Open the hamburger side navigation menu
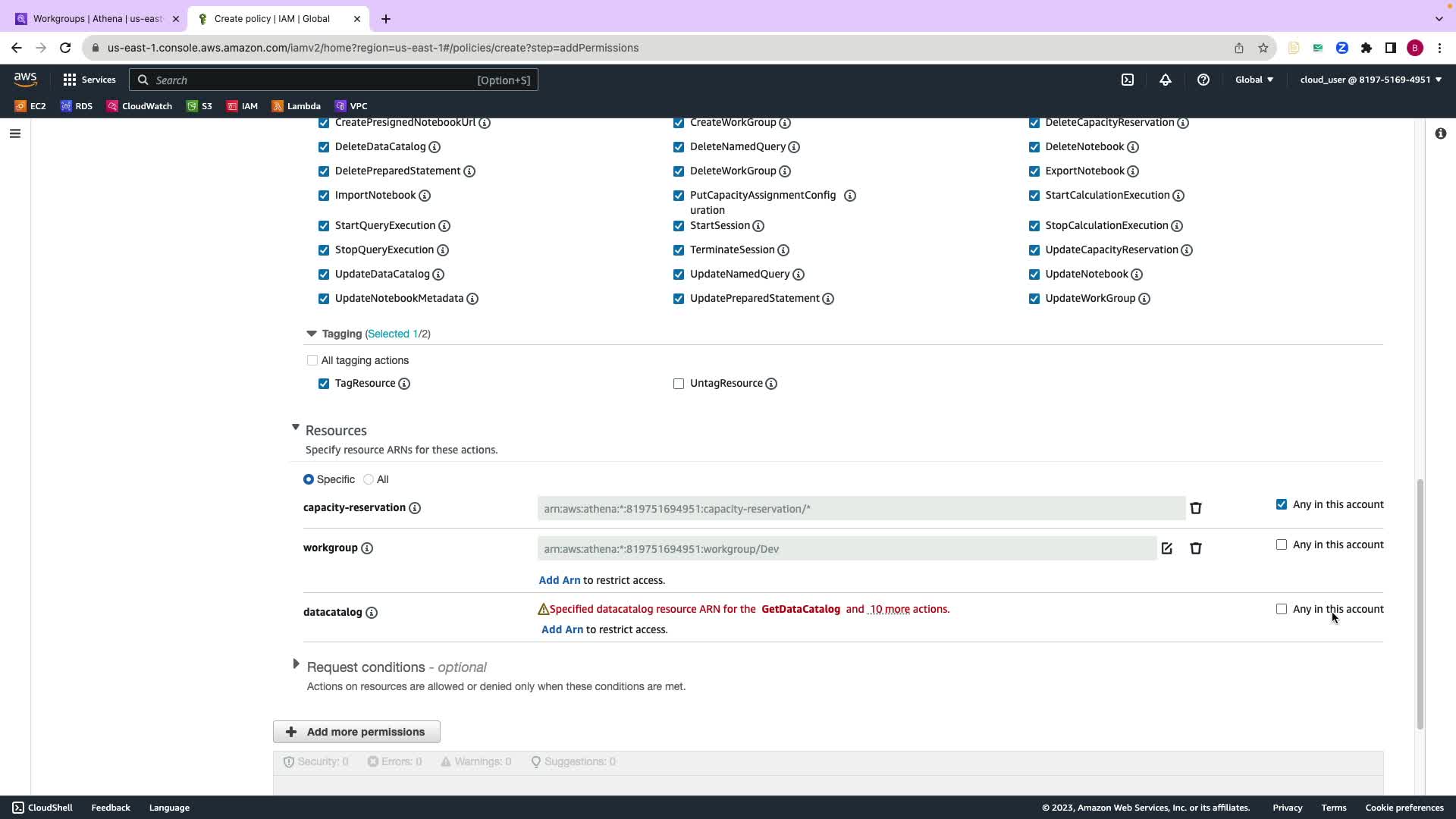Screen dimensions: 1456x819 point(15,134)
